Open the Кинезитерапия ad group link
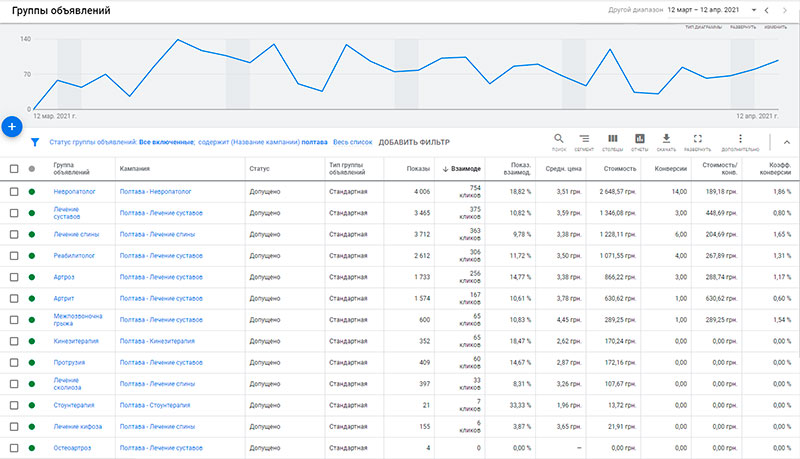 click(x=74, y=341)
